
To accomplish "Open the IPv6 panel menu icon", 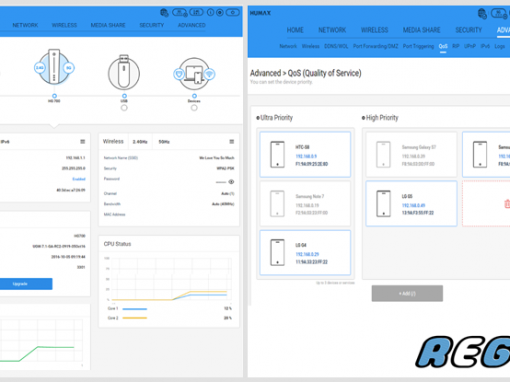I will (83, 142).
